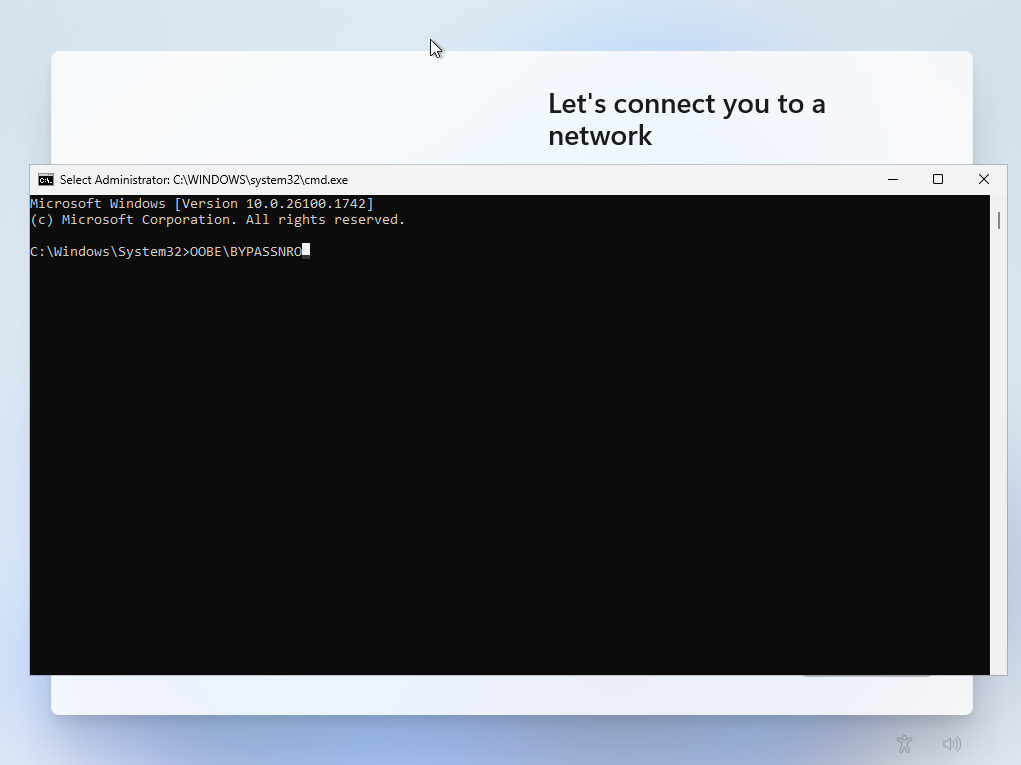Click the 'Select Administrator' title bar text
The image size is (1021, 765).
coord(204,180)
